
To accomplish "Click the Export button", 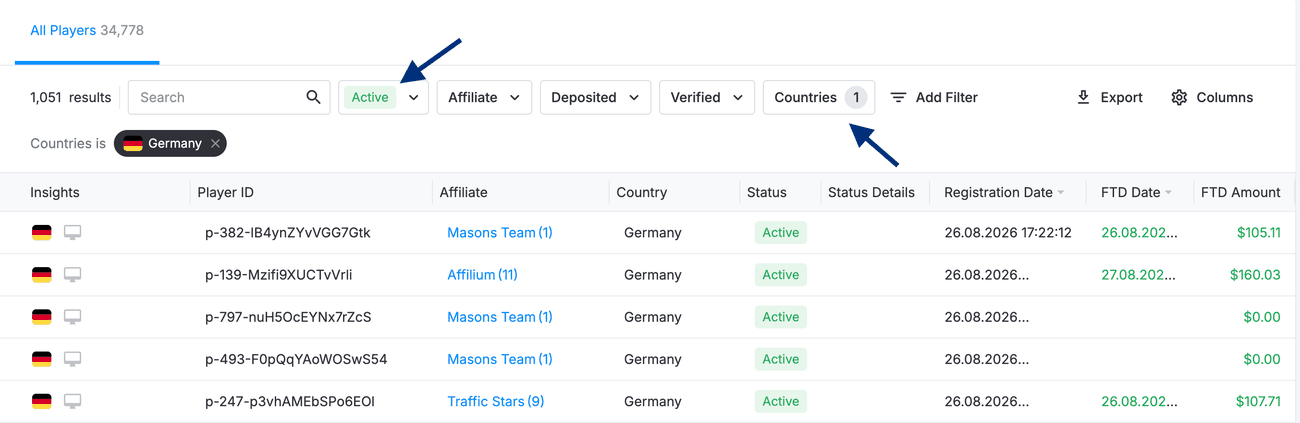I will (1109, 97).
